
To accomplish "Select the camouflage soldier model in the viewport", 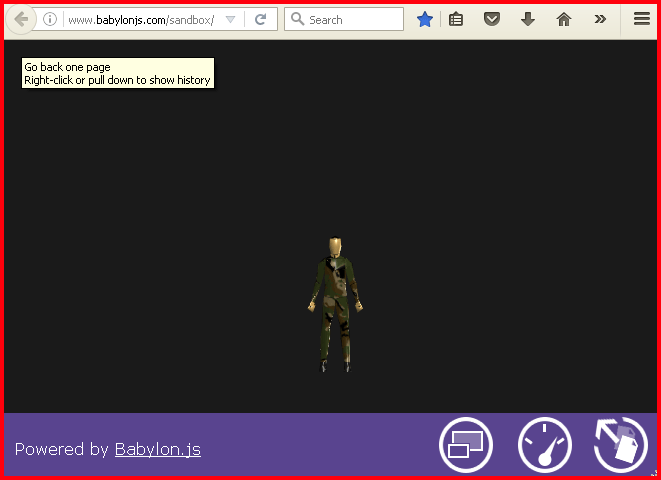I will pos(335,304).
